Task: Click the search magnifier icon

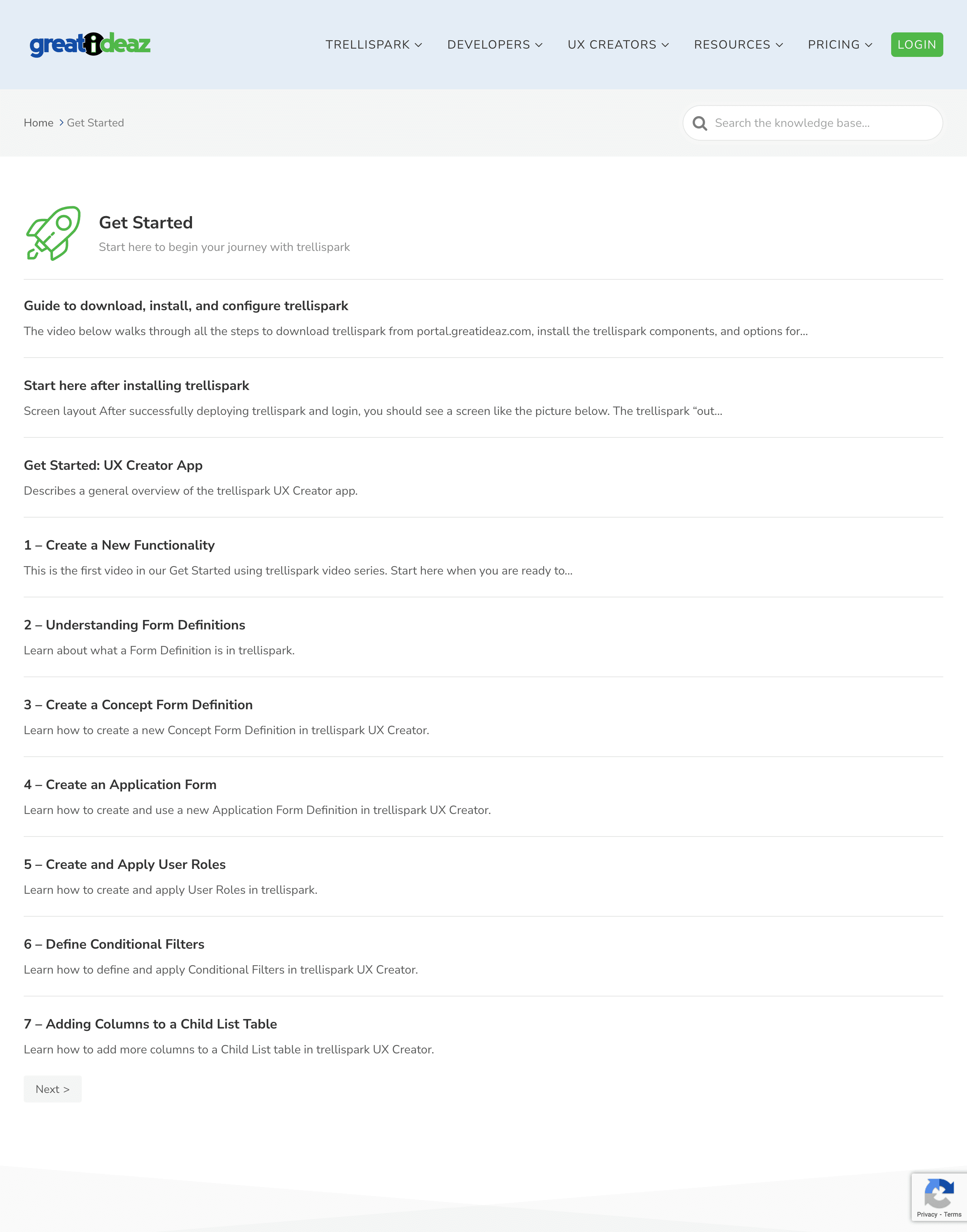Action: [700, 123]
